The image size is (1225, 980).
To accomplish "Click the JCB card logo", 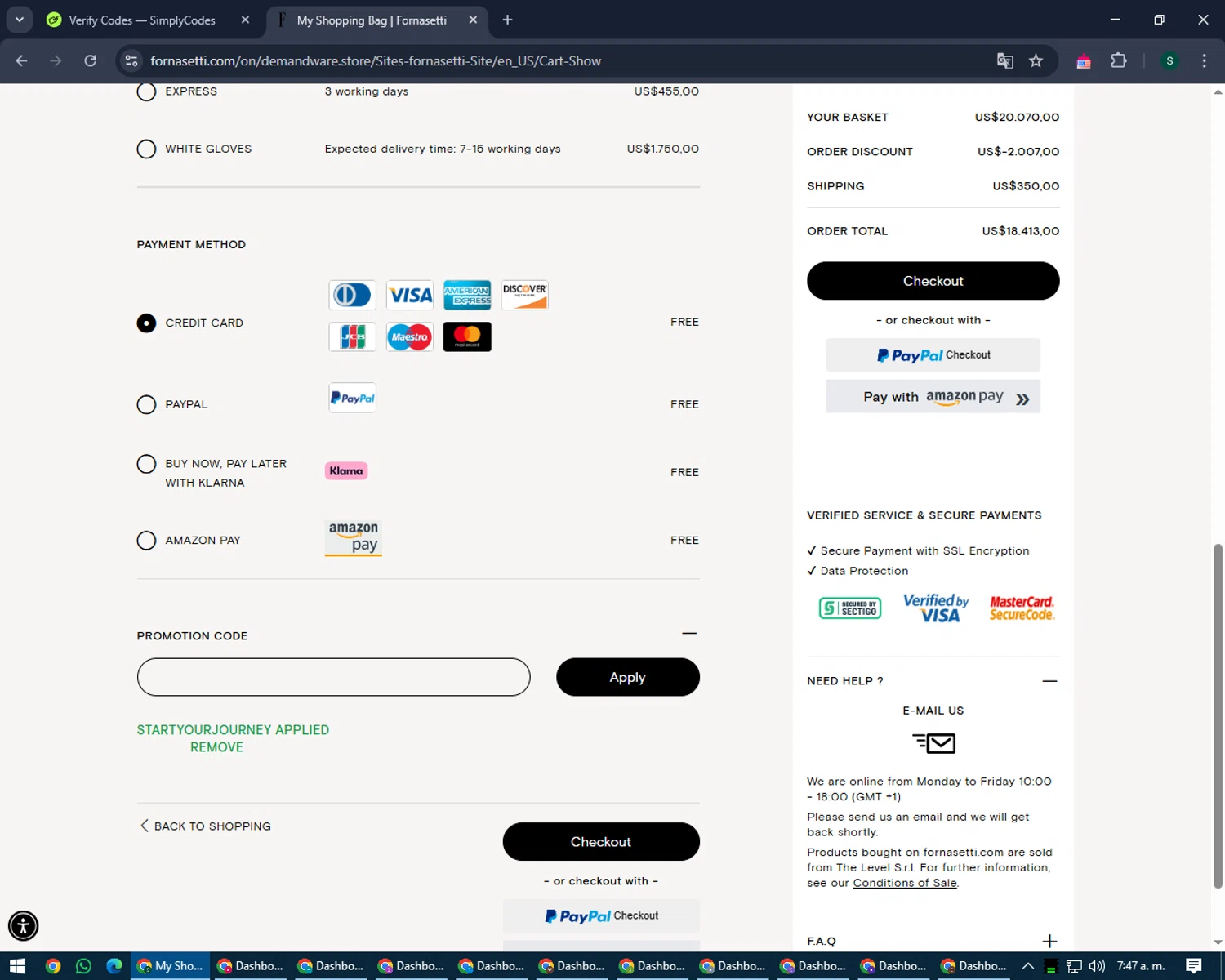I will click(352, 336).
